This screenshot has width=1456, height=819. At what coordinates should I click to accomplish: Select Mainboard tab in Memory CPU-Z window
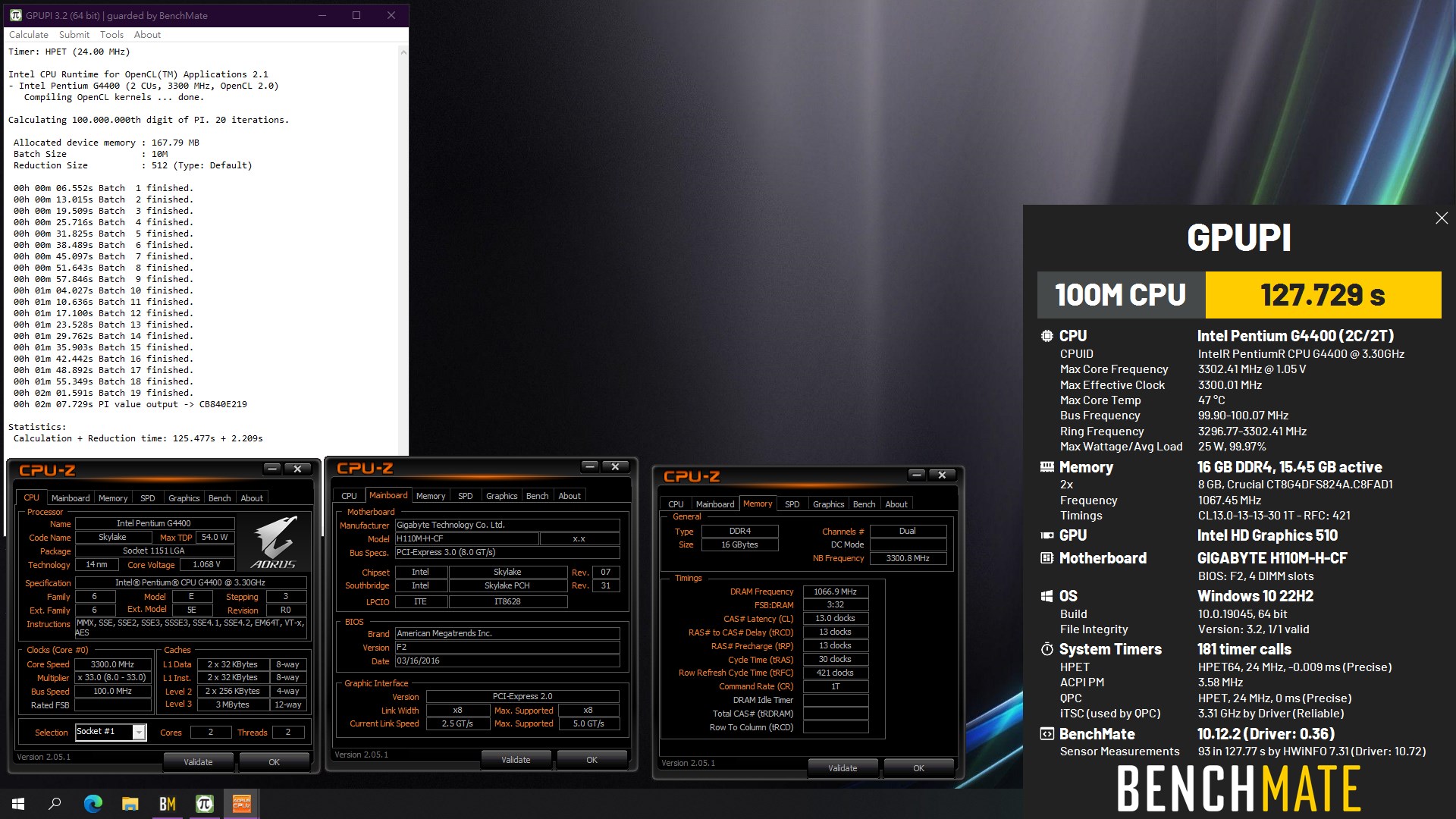coord(715,504)
